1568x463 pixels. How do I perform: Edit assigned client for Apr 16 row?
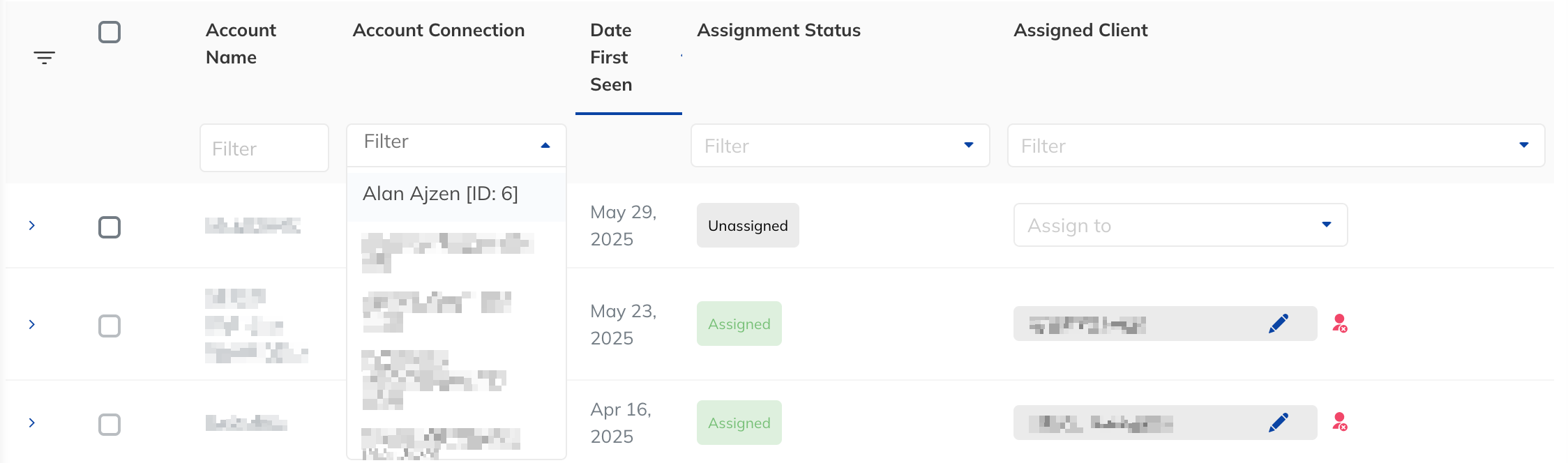pyautogui.click(x=1279, y=423)
